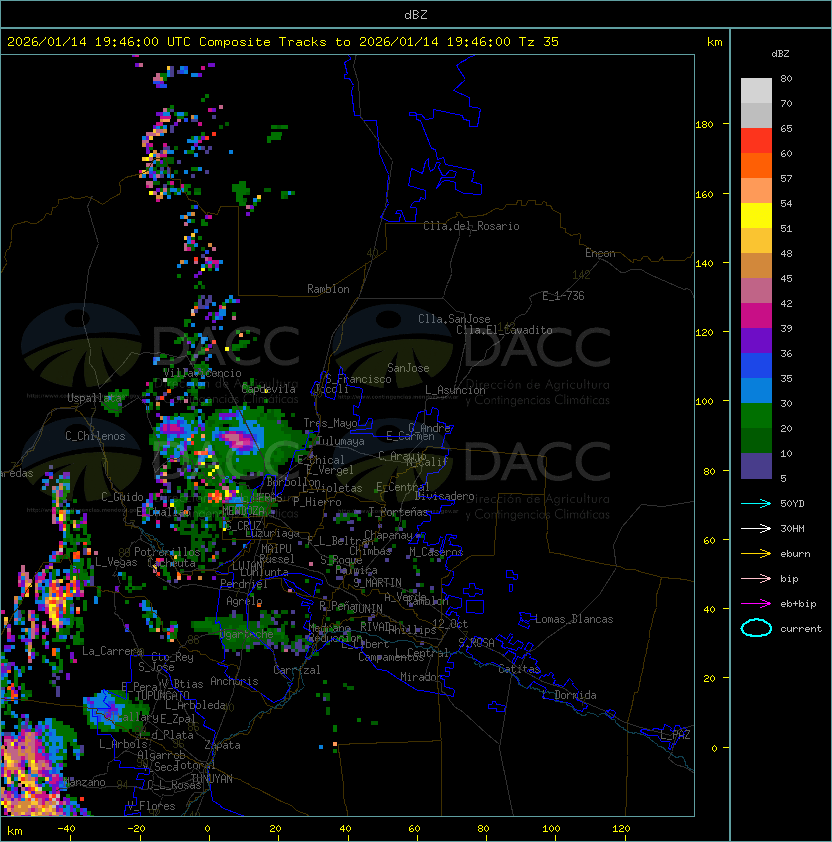
Task: Pick the light grey 70-80 dBZ swatch
Action: coord(756,91)
